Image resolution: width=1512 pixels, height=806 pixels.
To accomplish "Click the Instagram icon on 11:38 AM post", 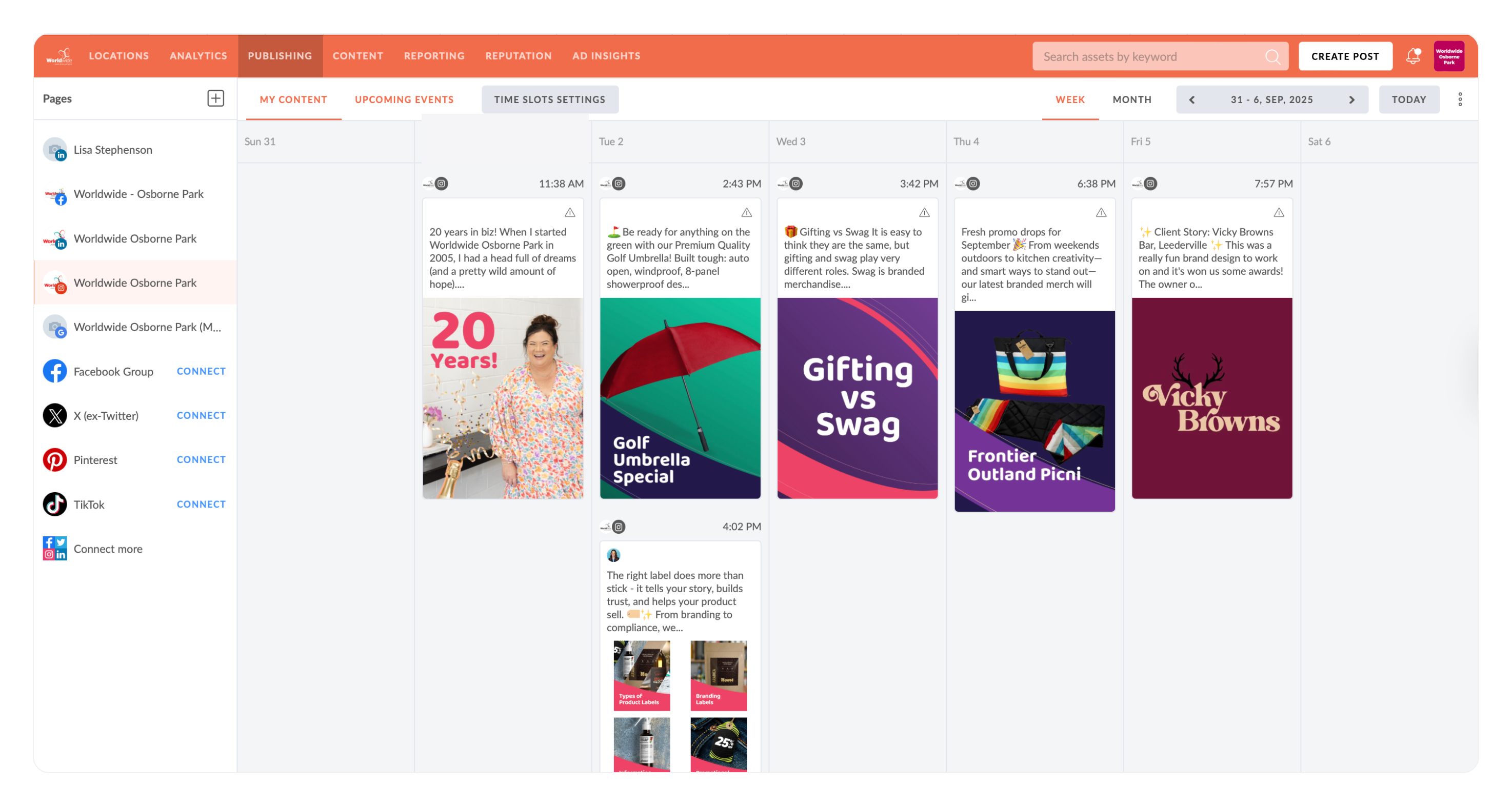I will point(442,184).
